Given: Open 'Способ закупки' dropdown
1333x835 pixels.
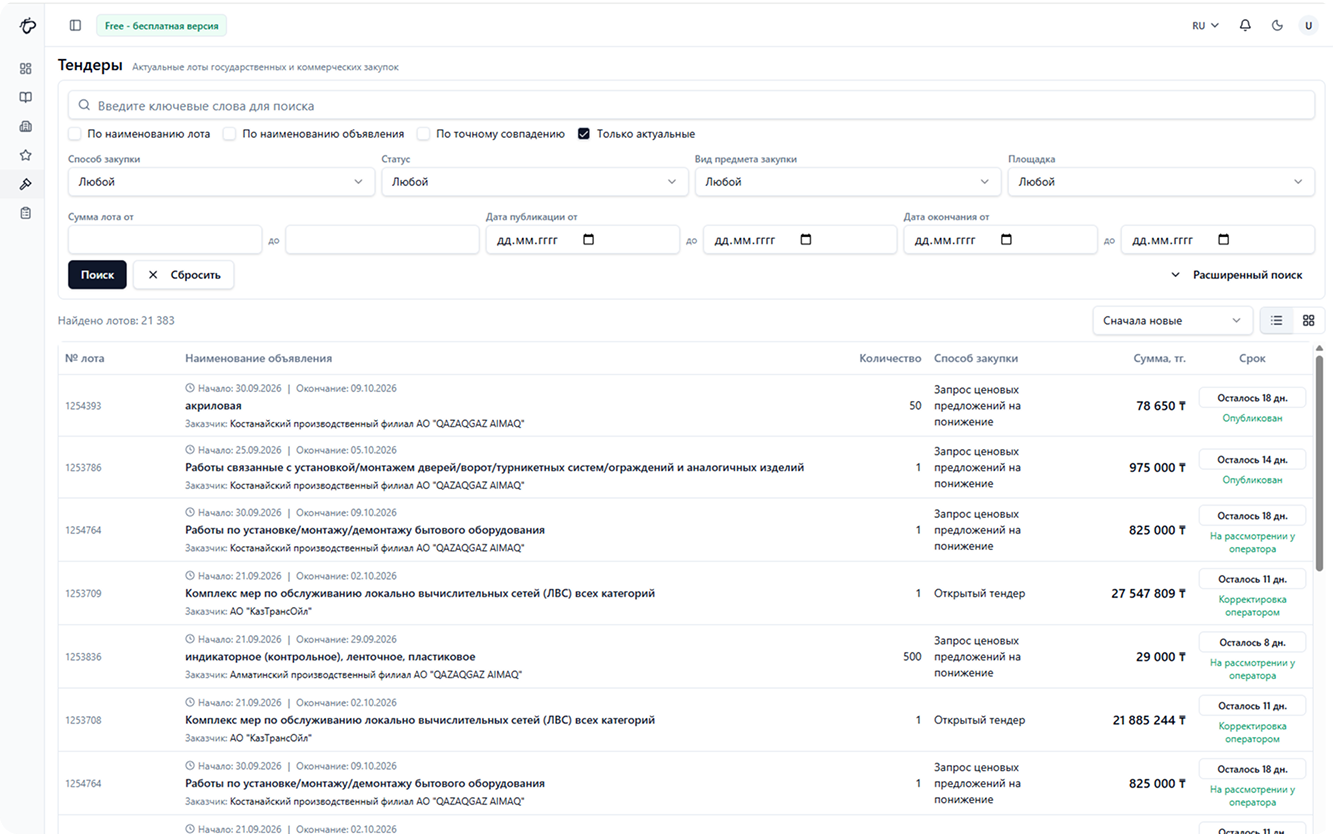Looking at the screenshot, I should [221, 182].
